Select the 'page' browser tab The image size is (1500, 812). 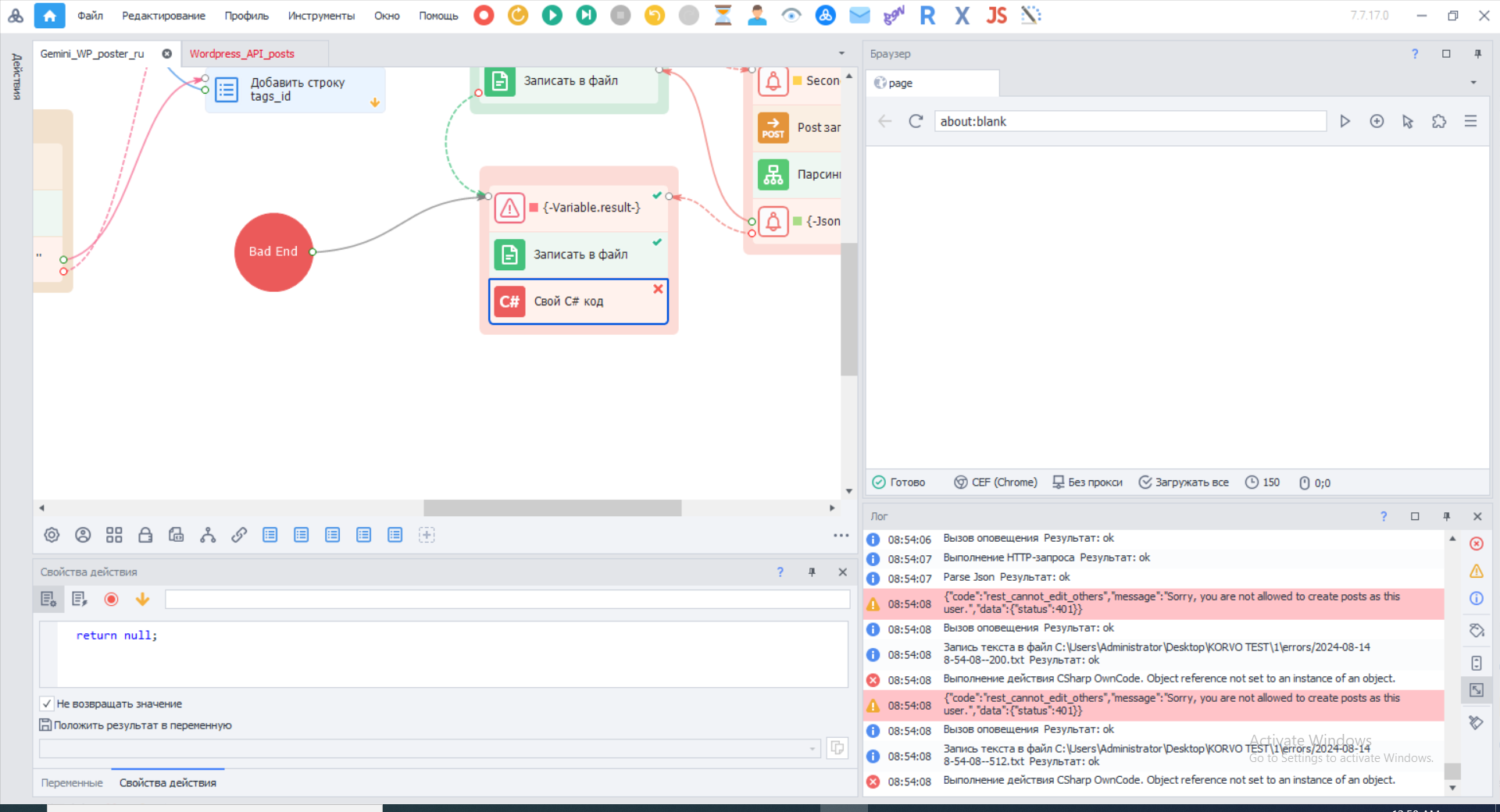pyautogui.click(x=931, y=83)
